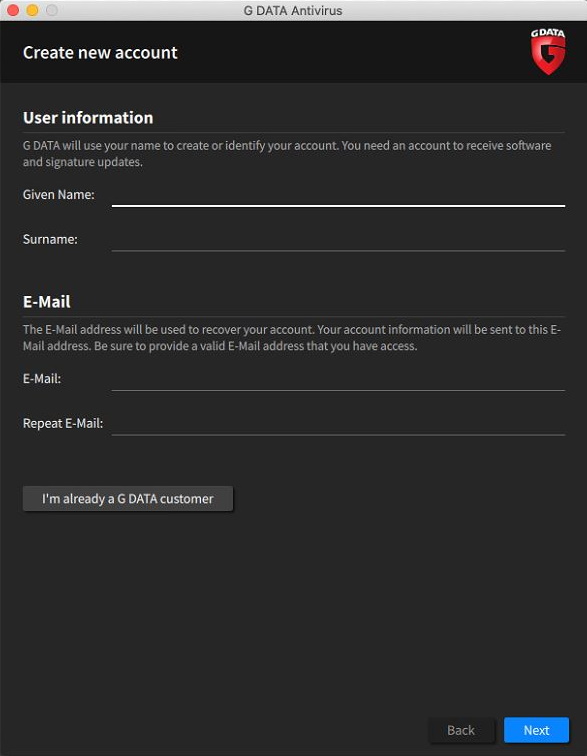Click the "Repeat E-Mail:" label

click(x=63, y=423)
